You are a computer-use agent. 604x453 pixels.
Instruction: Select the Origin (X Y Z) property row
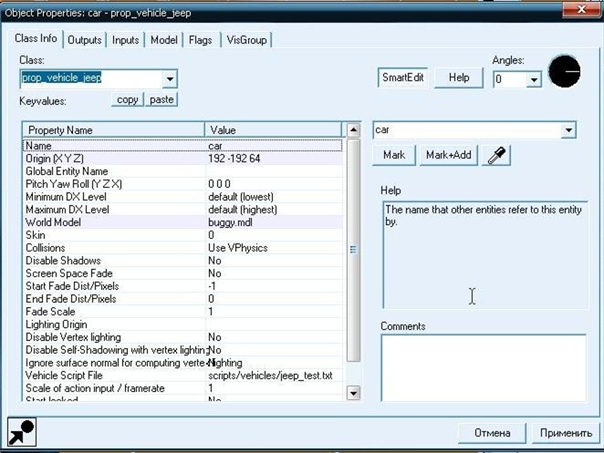183,159
